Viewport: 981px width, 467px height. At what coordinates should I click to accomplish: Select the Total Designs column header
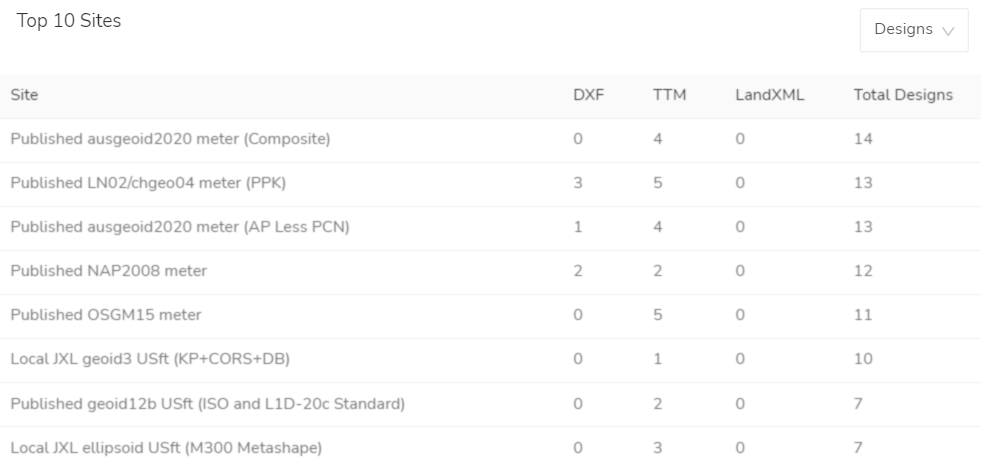(903, 95)
